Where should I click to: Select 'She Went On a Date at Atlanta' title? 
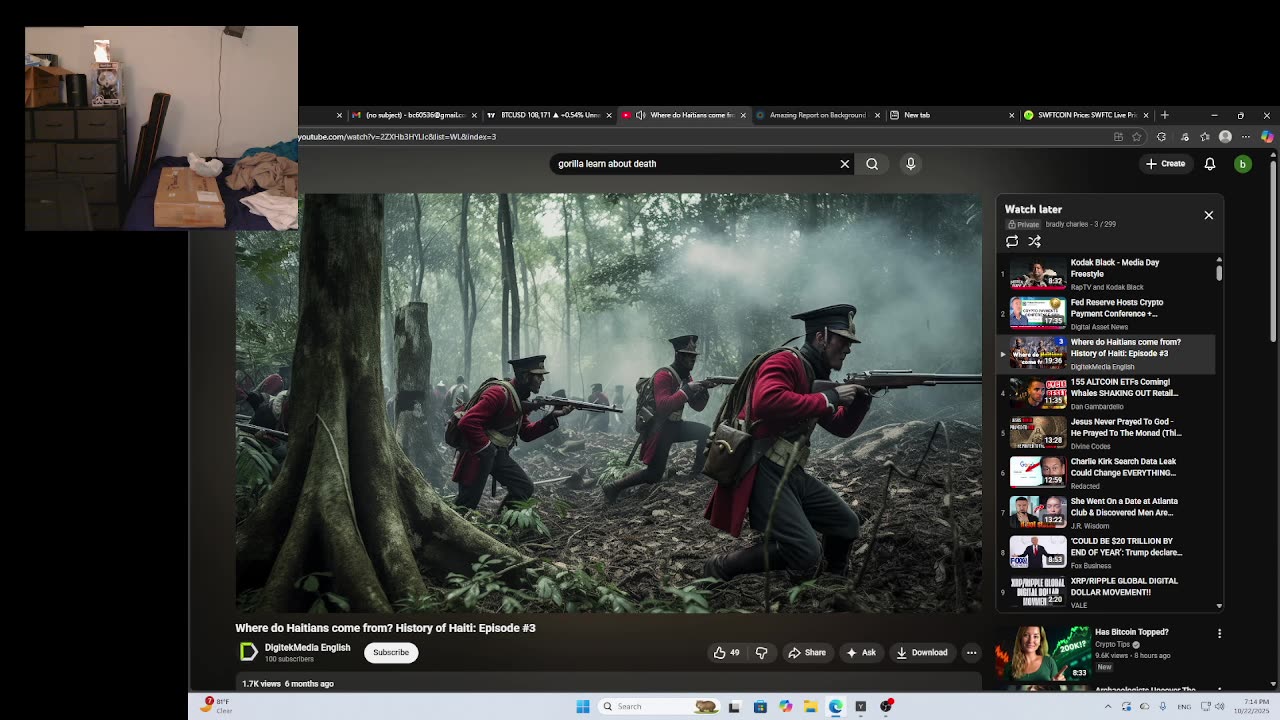(1124, 507)
